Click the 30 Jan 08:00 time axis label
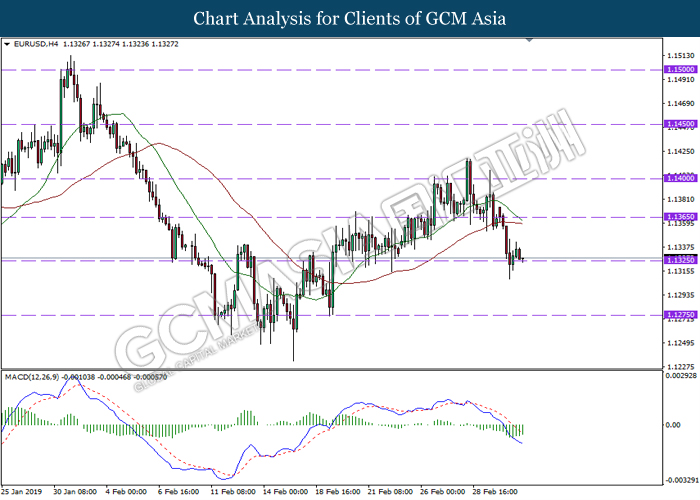Image resolution: width=700 pixels, height=500 pixels. (75, 492)
